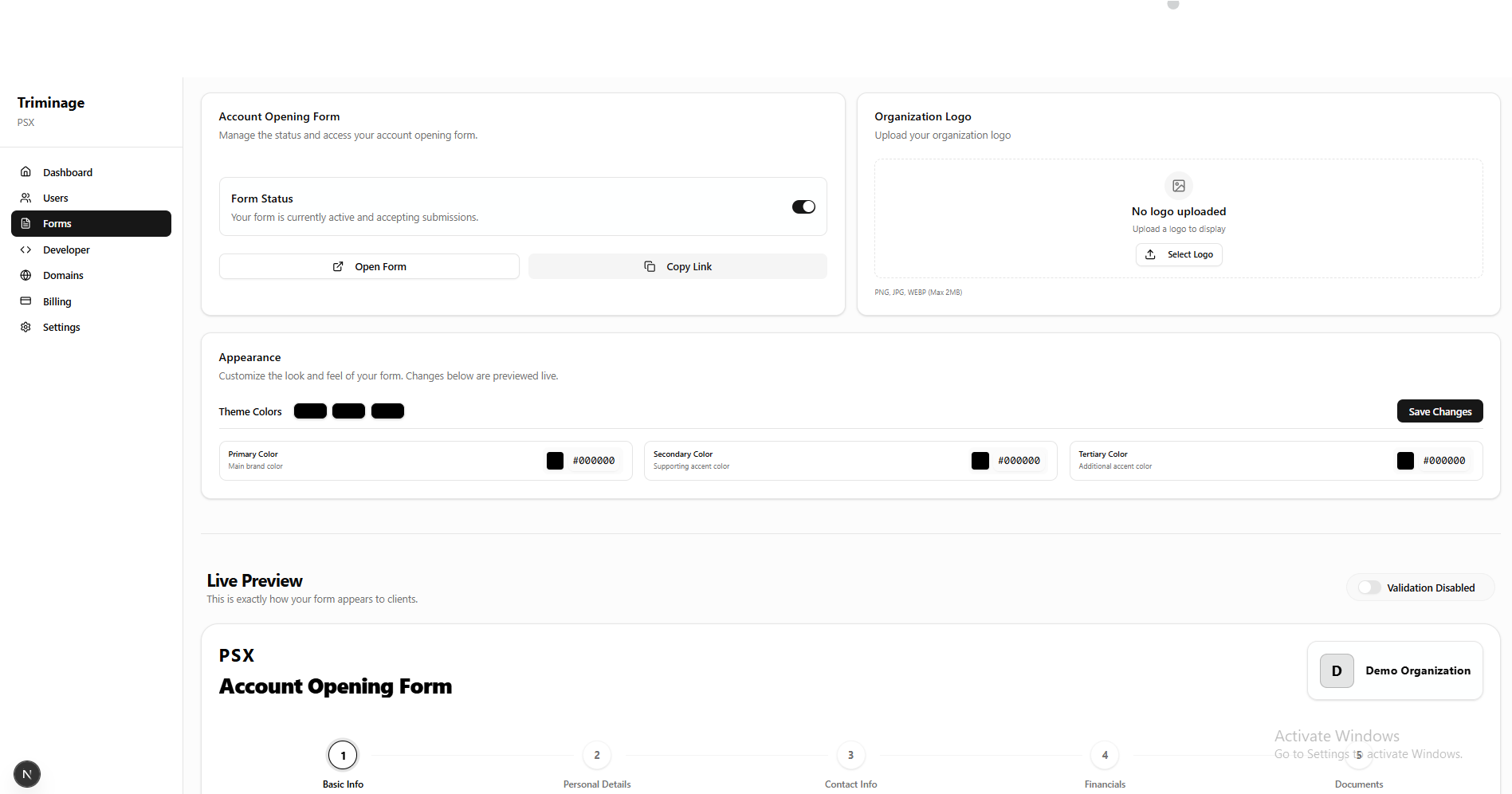Click Save Changes button
The height and width of the screenshot is (794, 1512).
click(1439, 411)
